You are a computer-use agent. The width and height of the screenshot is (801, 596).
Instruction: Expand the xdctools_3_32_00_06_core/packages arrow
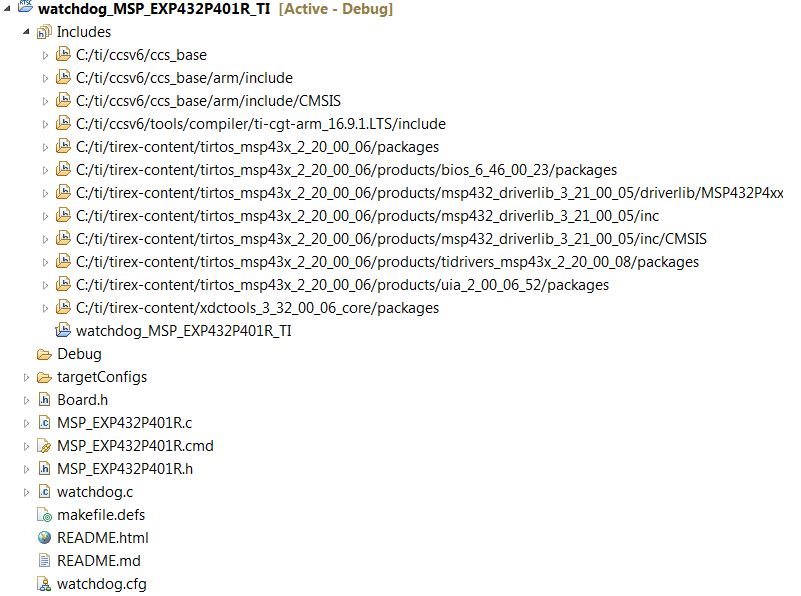[45, 308]
